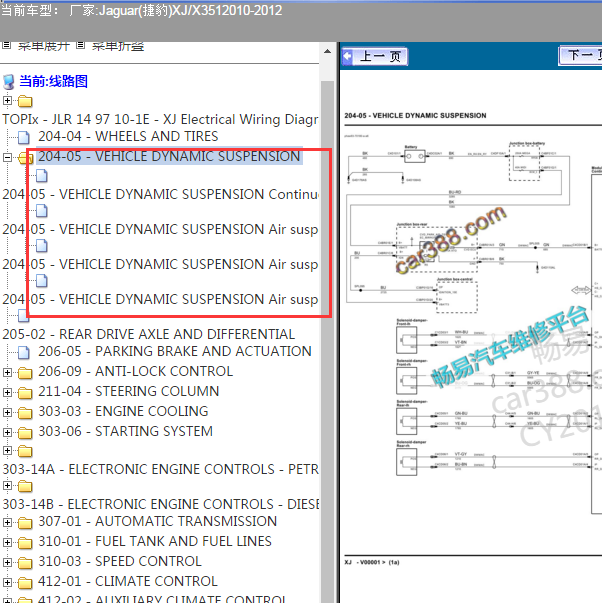Expand the 307-01 AUTOMATIC TRANSMISSION node

coord(7,522)
